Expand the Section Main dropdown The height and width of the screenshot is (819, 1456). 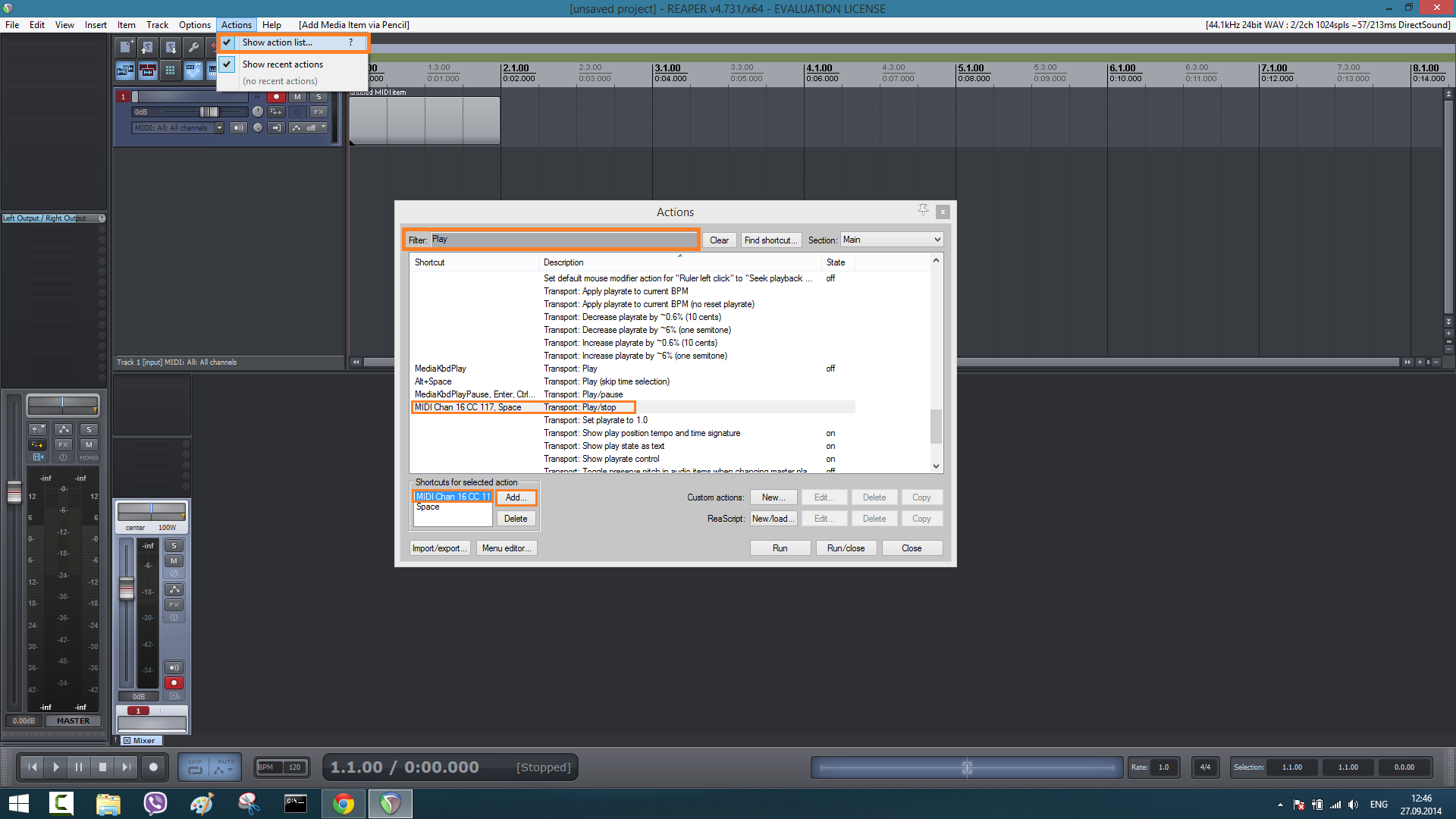tap(891, 240)
